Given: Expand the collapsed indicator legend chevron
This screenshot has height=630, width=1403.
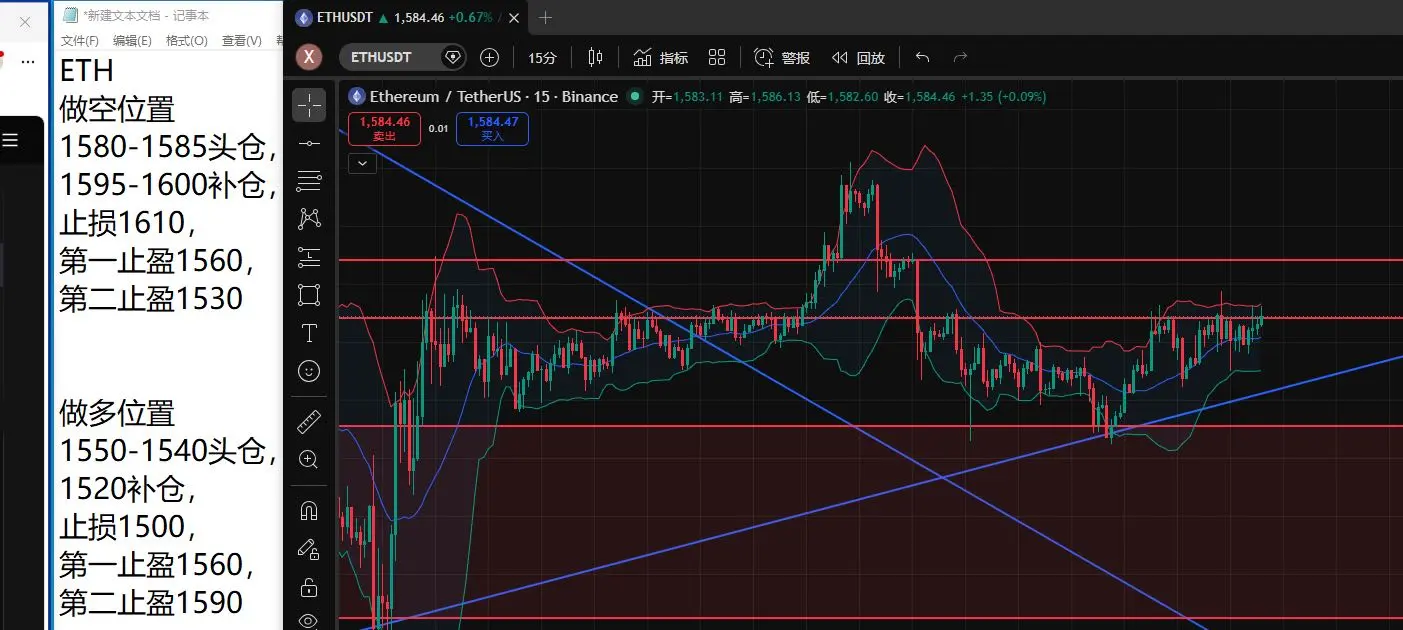Looking at the screenshot, I should tap(362, 163).
